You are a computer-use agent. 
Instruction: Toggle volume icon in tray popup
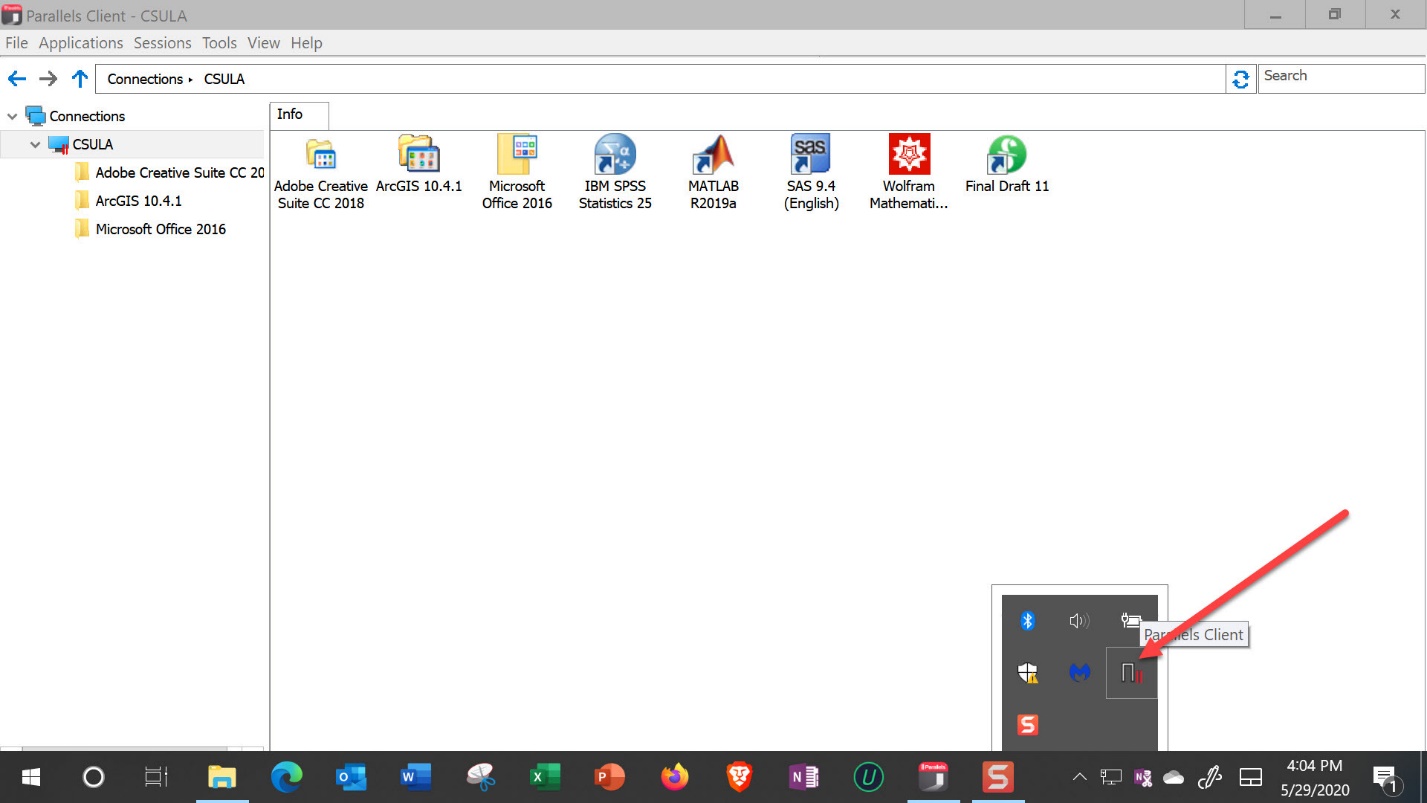pos(1079,621)
